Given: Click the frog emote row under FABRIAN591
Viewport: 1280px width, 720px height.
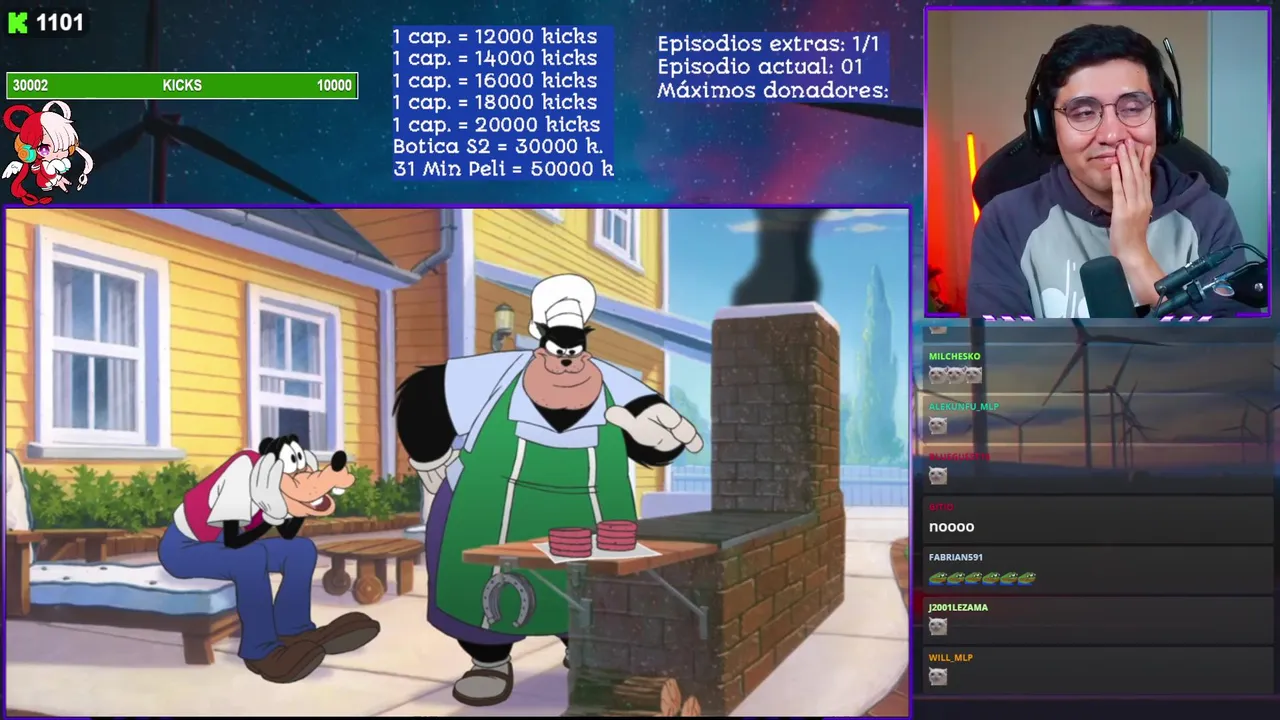Looking at the screenshot, I should click(x=982, y=577).
